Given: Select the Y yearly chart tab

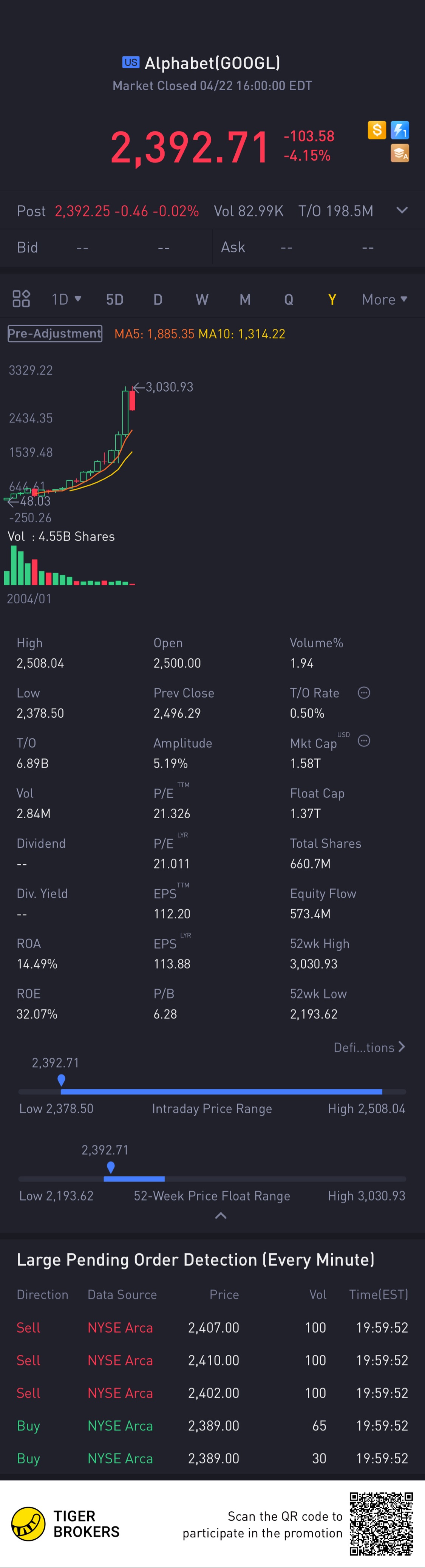Looking at the screenshot, I should [332, 299].
